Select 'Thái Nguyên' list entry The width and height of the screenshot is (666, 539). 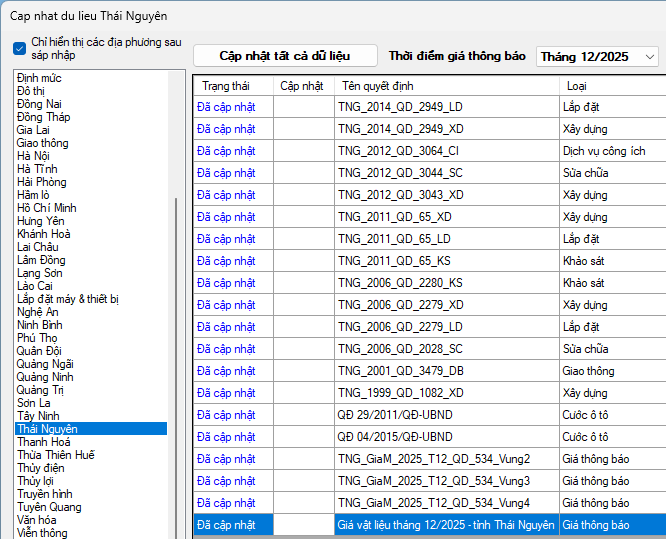tap(47, 429)
